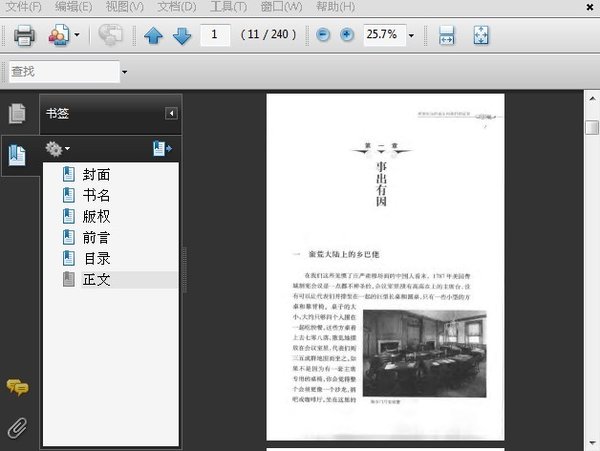This screenshot has width=600, height=451.
Task: Select the fit full page icon
Action: point(479,36)
